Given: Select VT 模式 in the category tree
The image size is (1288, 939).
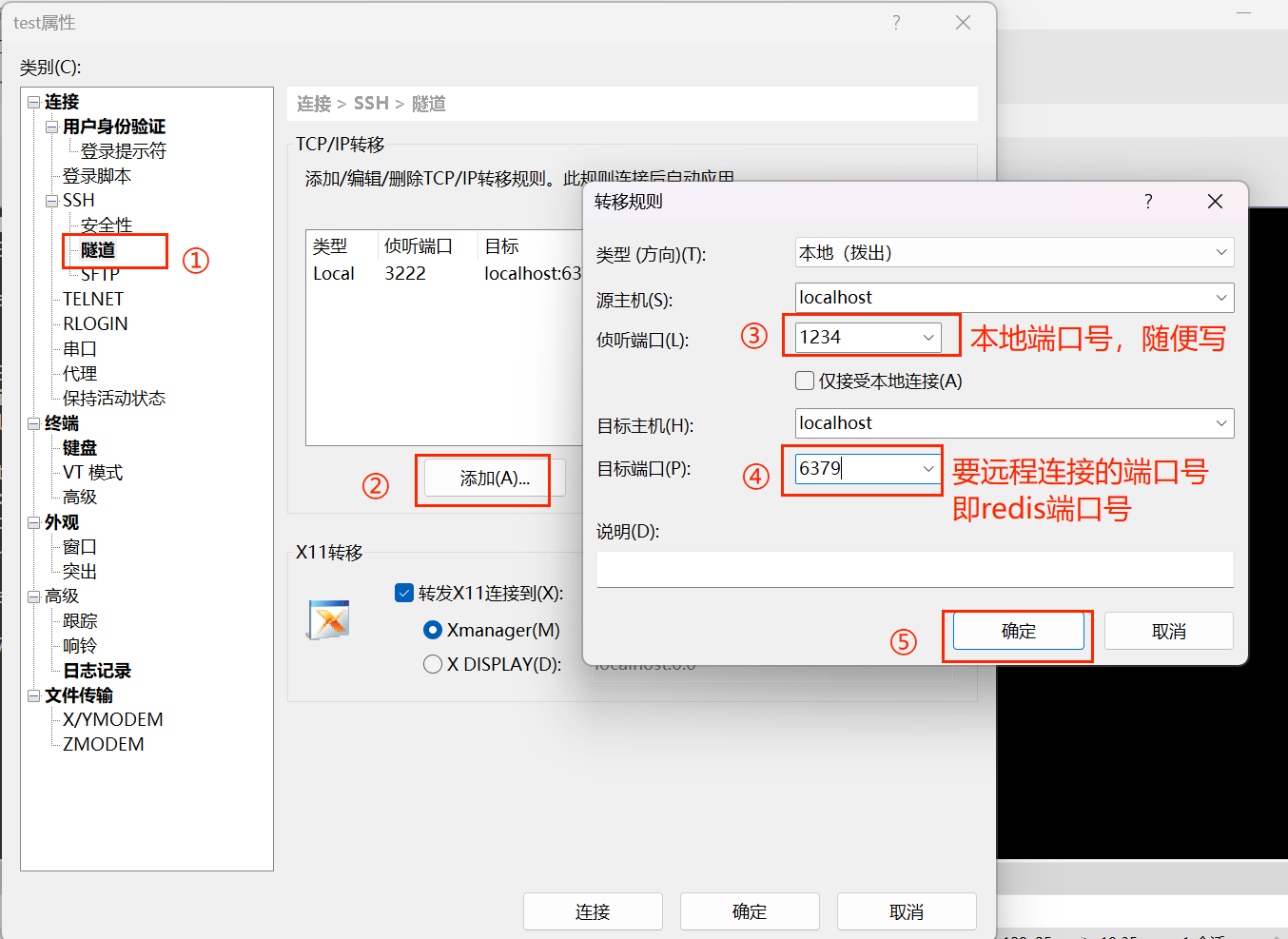Looking at the screenshot, I should 93,473.
